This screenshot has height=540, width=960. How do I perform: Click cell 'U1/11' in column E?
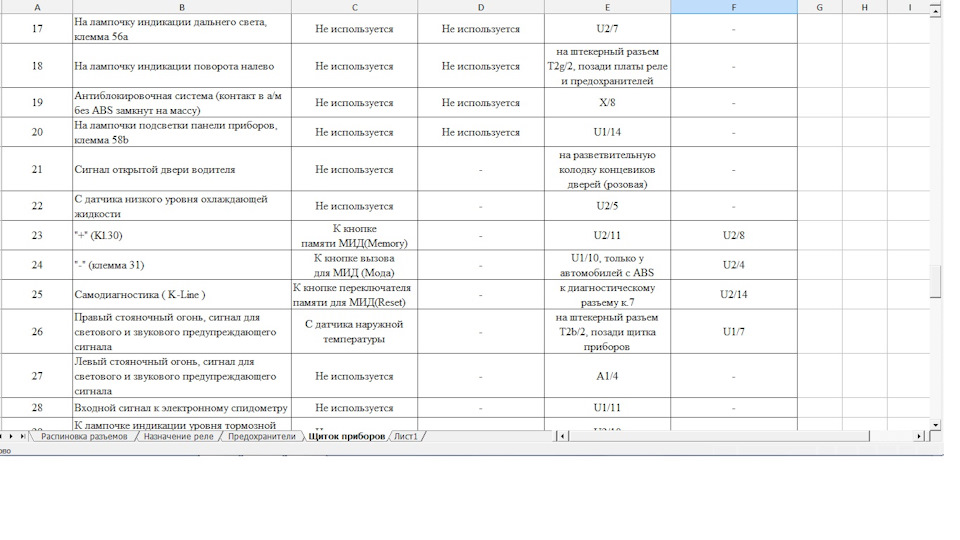[607, 408]
